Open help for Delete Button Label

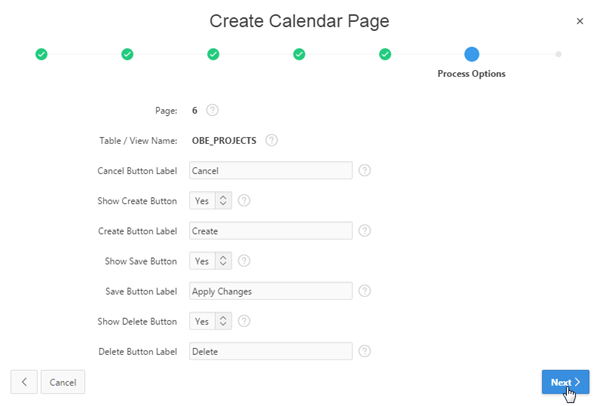point(365,351)
